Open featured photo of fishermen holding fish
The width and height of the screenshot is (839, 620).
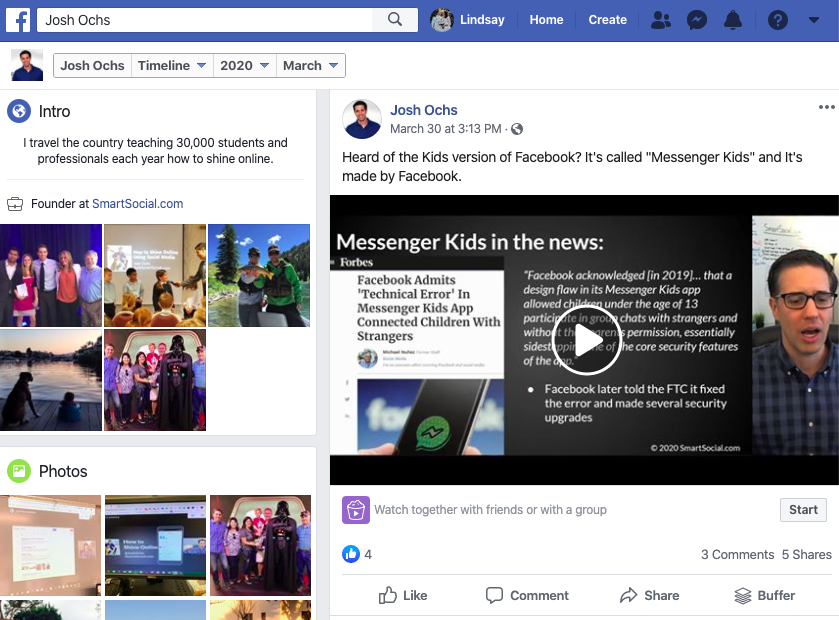pos(259,275)
